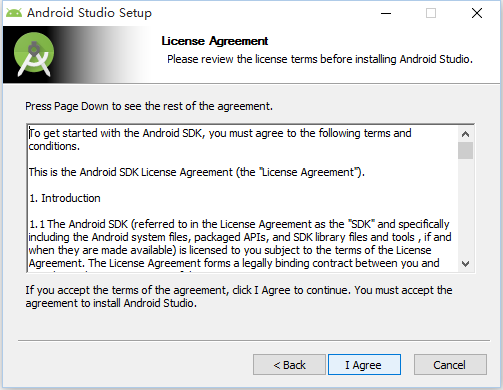Image resolution: width=503 pixels, height=390 pixels.
Task: Click inside the '1.1 The Android SDK' paragraph
Action: 240,244
